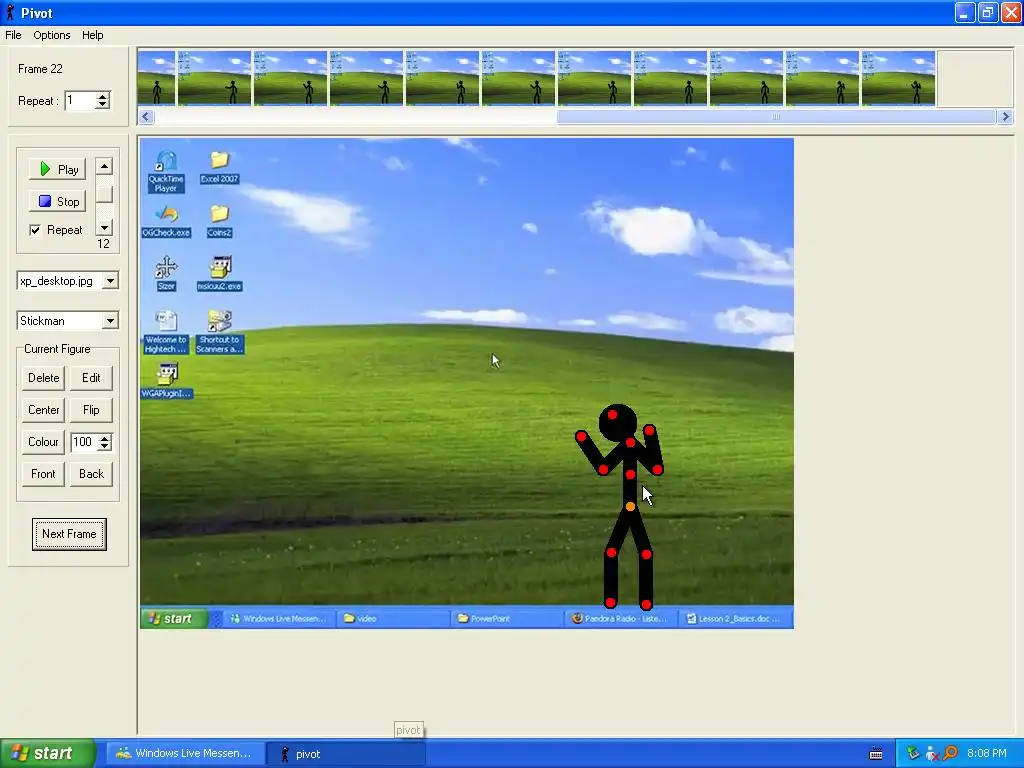Decrease figure size with the down arrow

105,447
